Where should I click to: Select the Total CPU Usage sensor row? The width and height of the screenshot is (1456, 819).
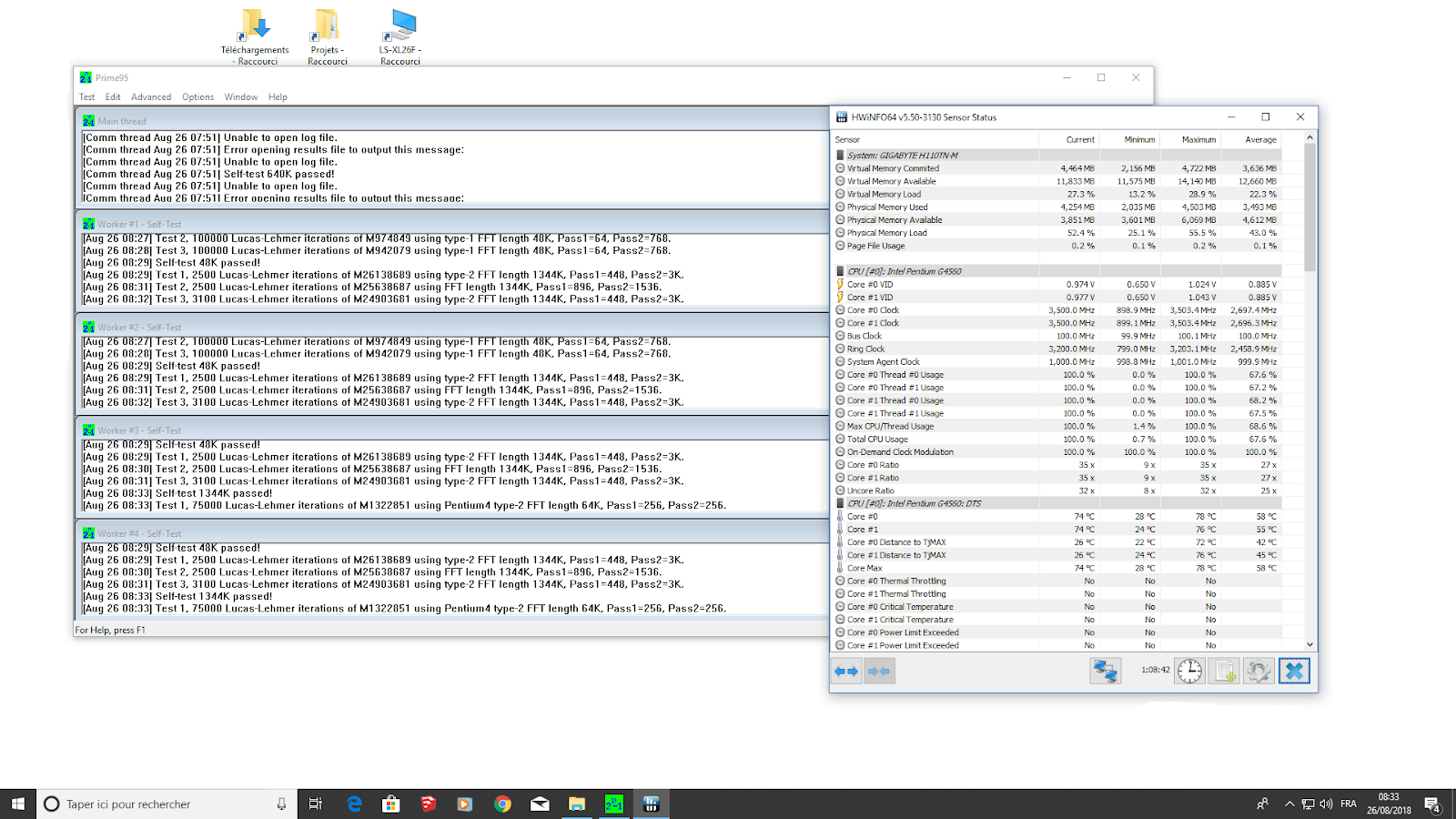[x=1057, y=439]
